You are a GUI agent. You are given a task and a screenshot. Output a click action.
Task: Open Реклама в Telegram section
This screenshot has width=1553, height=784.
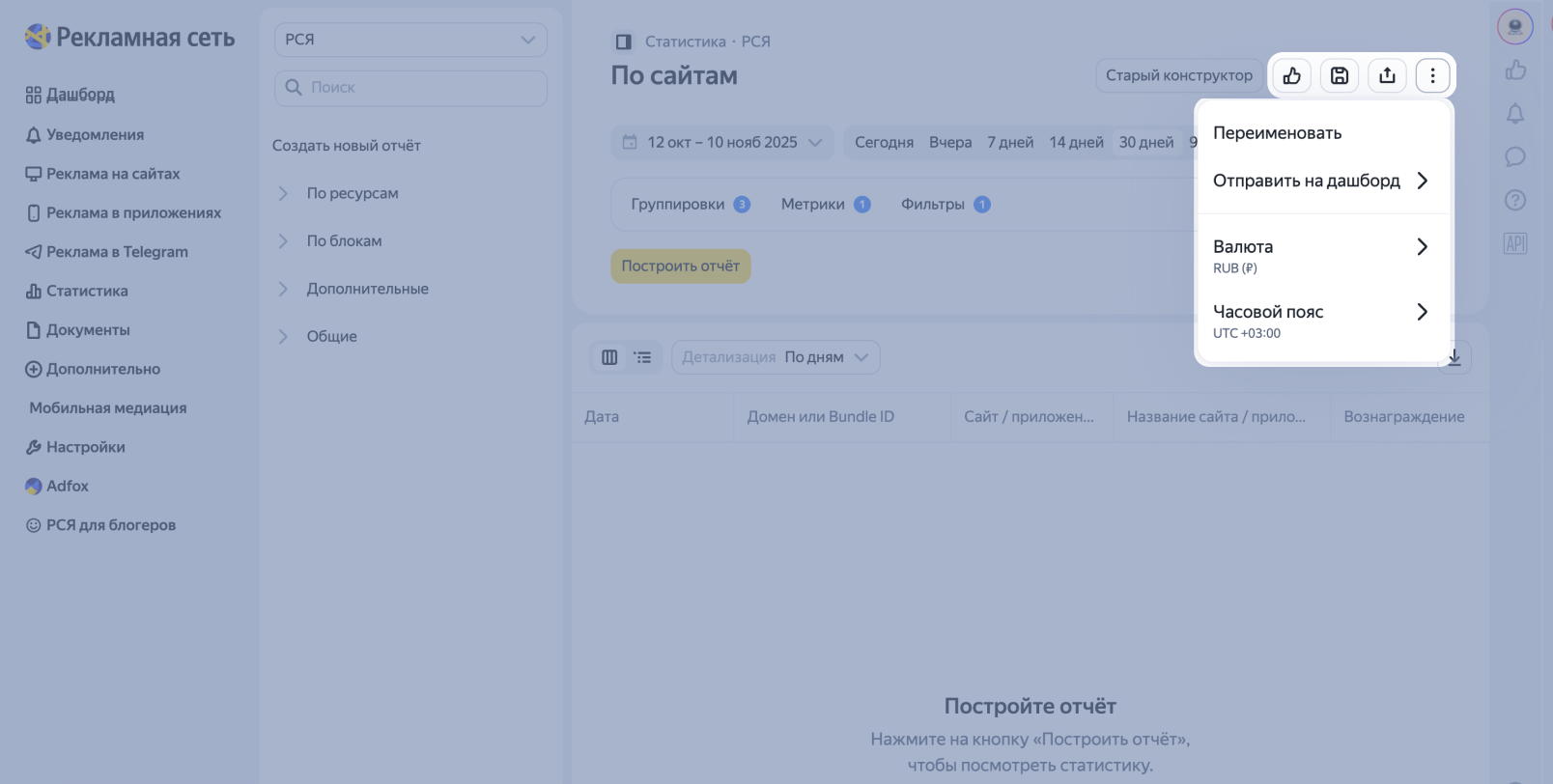(x=106, y=252)
